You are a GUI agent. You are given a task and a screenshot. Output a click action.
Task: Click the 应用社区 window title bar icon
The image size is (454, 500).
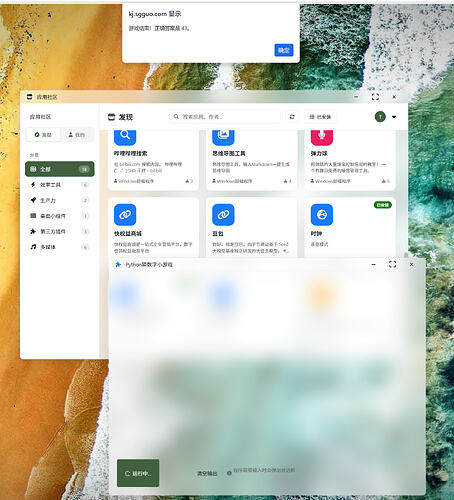(x=29, y=97)
